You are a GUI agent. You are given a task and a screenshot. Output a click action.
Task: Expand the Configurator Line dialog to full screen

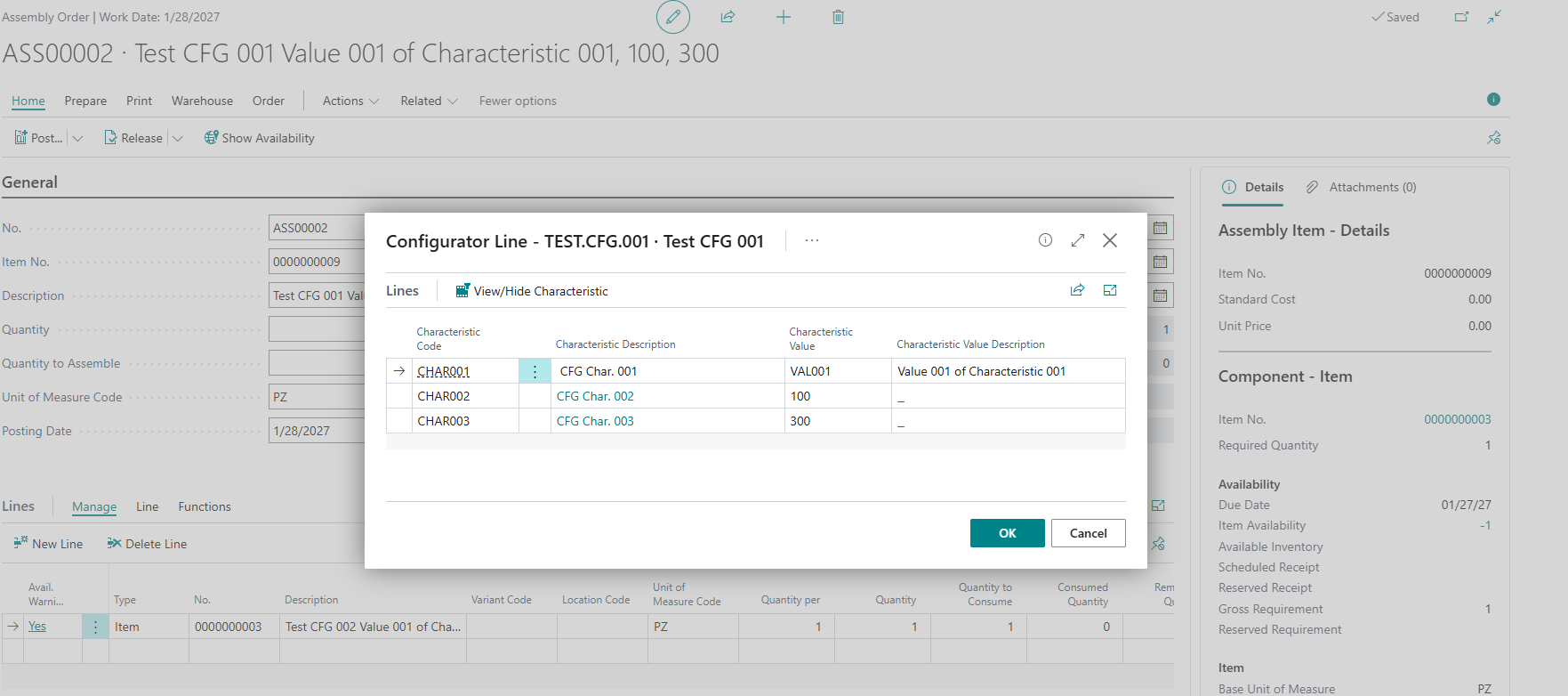(x=1078, y=240)
